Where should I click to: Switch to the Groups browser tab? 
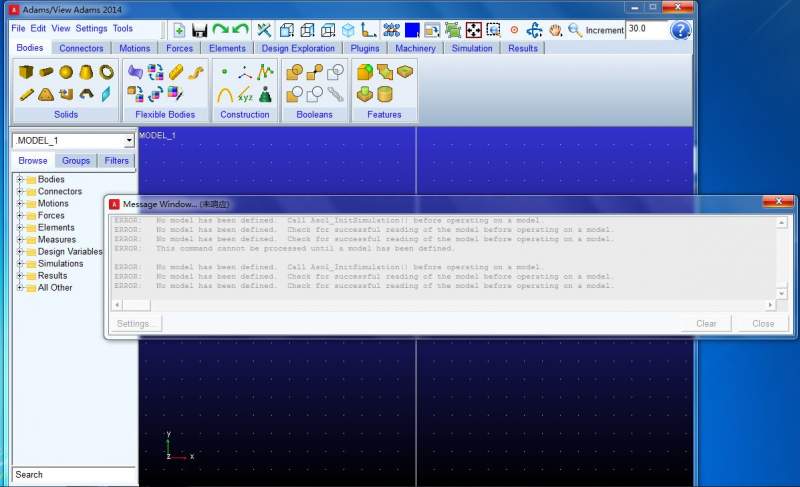coord(76,161)
